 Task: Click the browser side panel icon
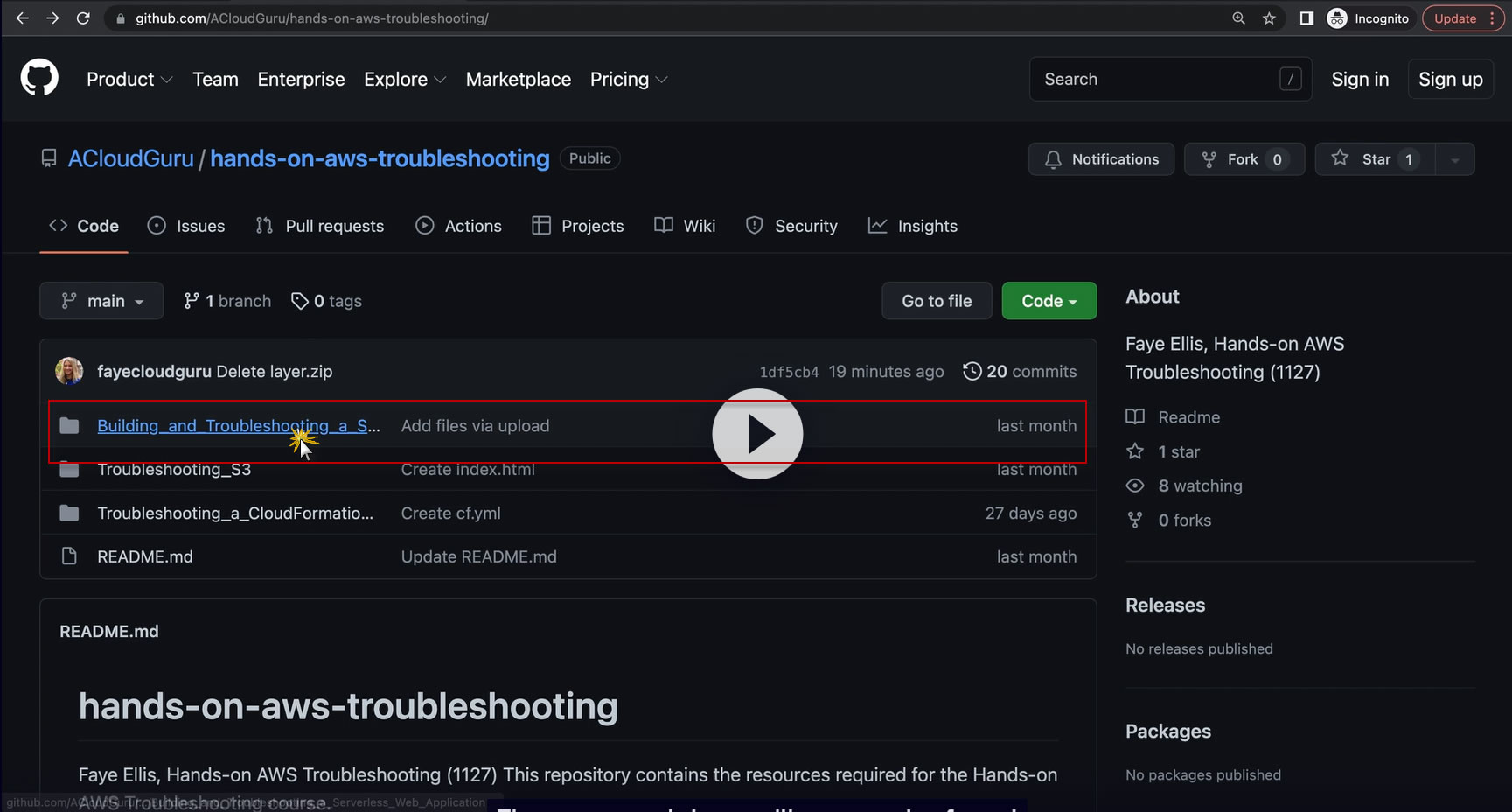tap(1306, 18)
